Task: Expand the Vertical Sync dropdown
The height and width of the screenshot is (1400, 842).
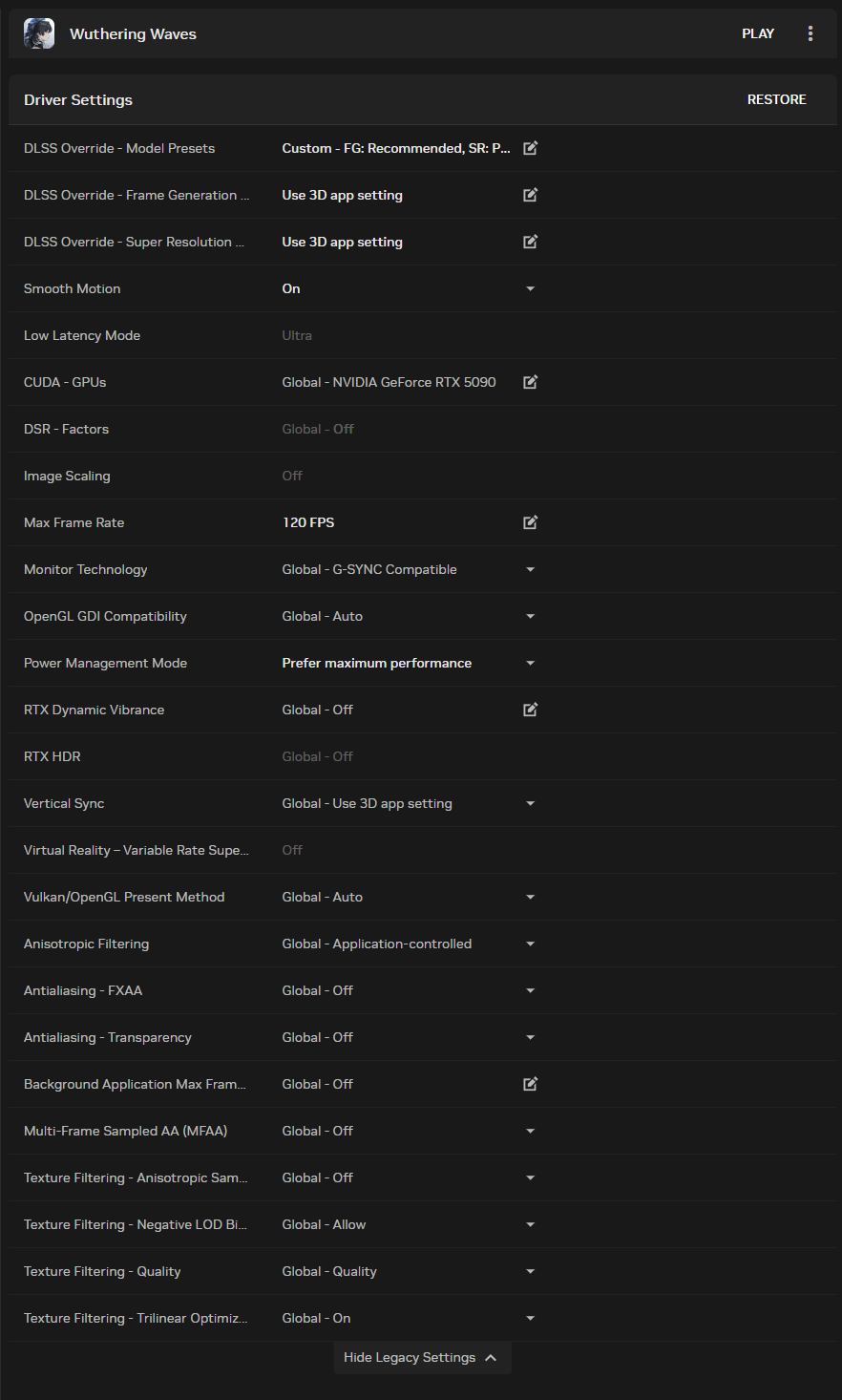Action: (x=531, y=803)
